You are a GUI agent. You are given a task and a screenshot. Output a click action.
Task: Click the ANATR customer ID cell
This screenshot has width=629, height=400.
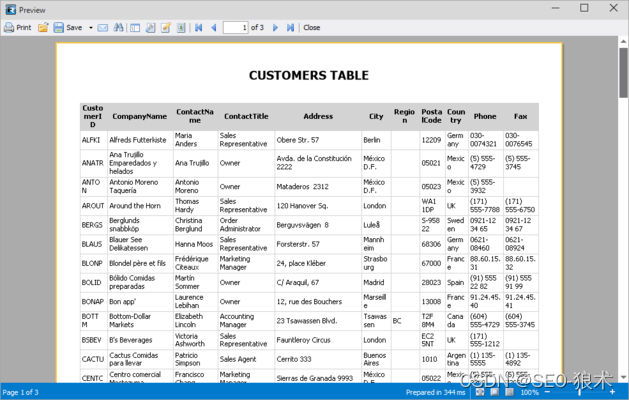coord(93,163)
